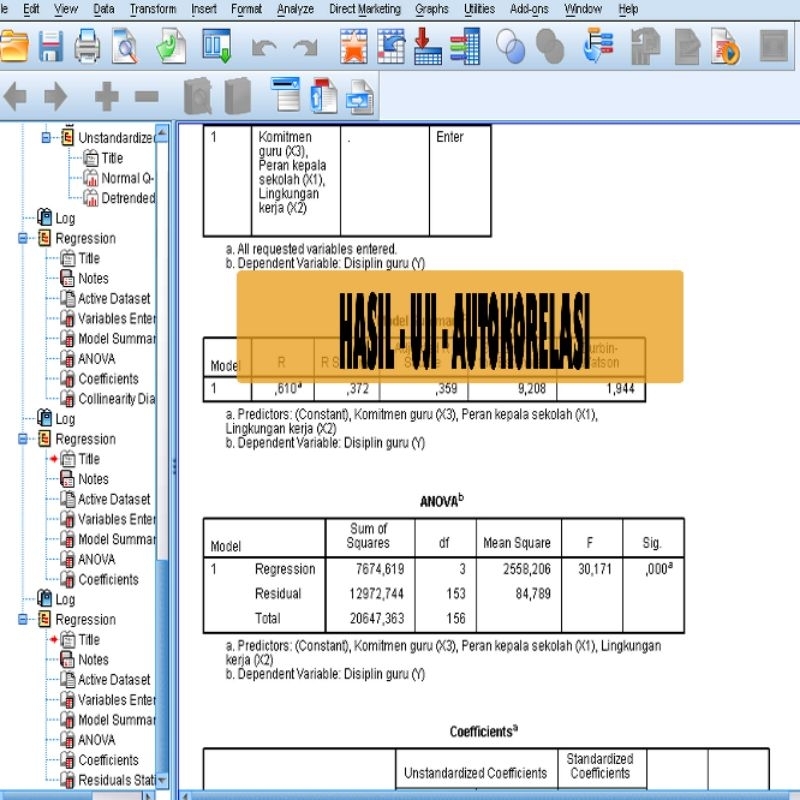Viewport: 800px width, 800px height.
Task: Open the Variables info icon
Action: pos(465,46)
